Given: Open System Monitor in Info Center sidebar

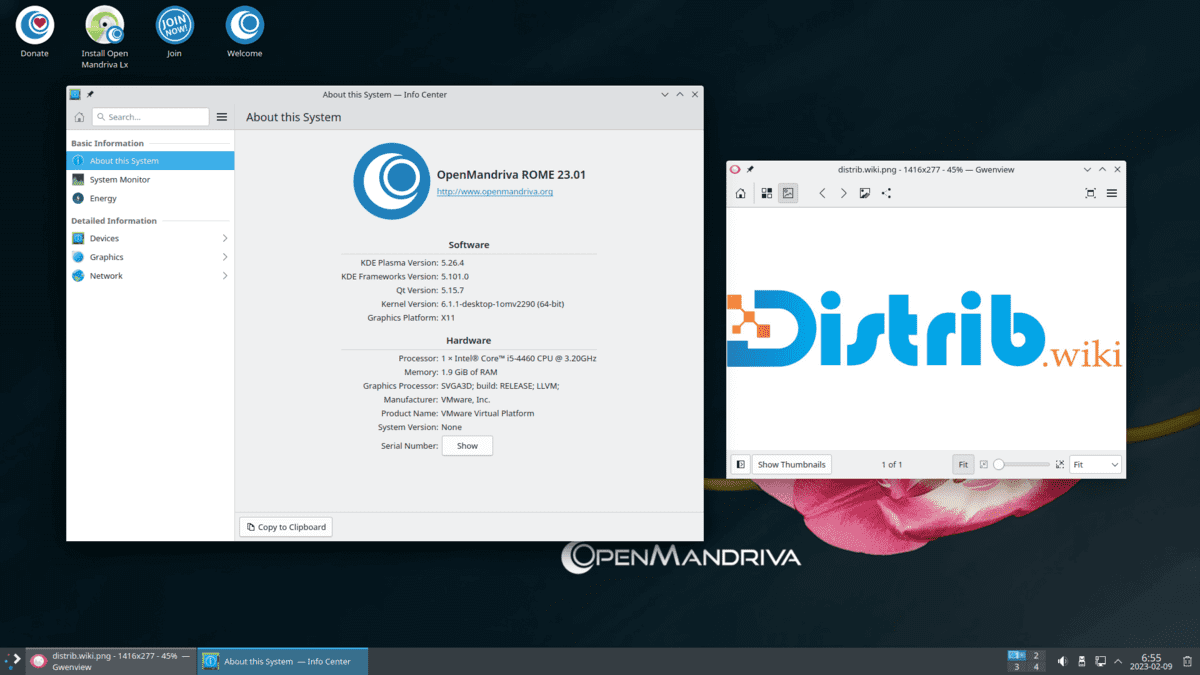Looking at the screenshot, I should [150, 180].
